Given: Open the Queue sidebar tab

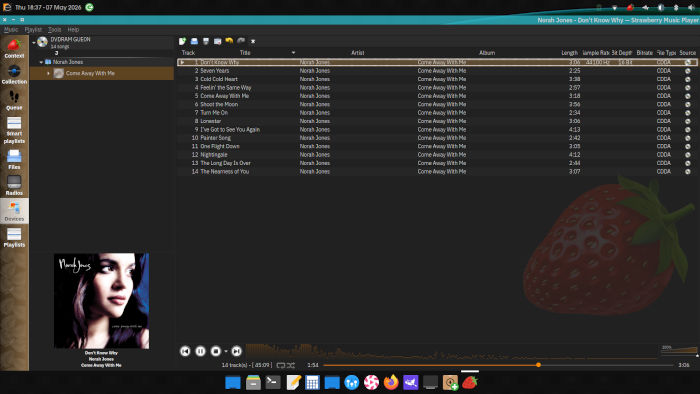Looking at the screenshot, I should [14, 100].
